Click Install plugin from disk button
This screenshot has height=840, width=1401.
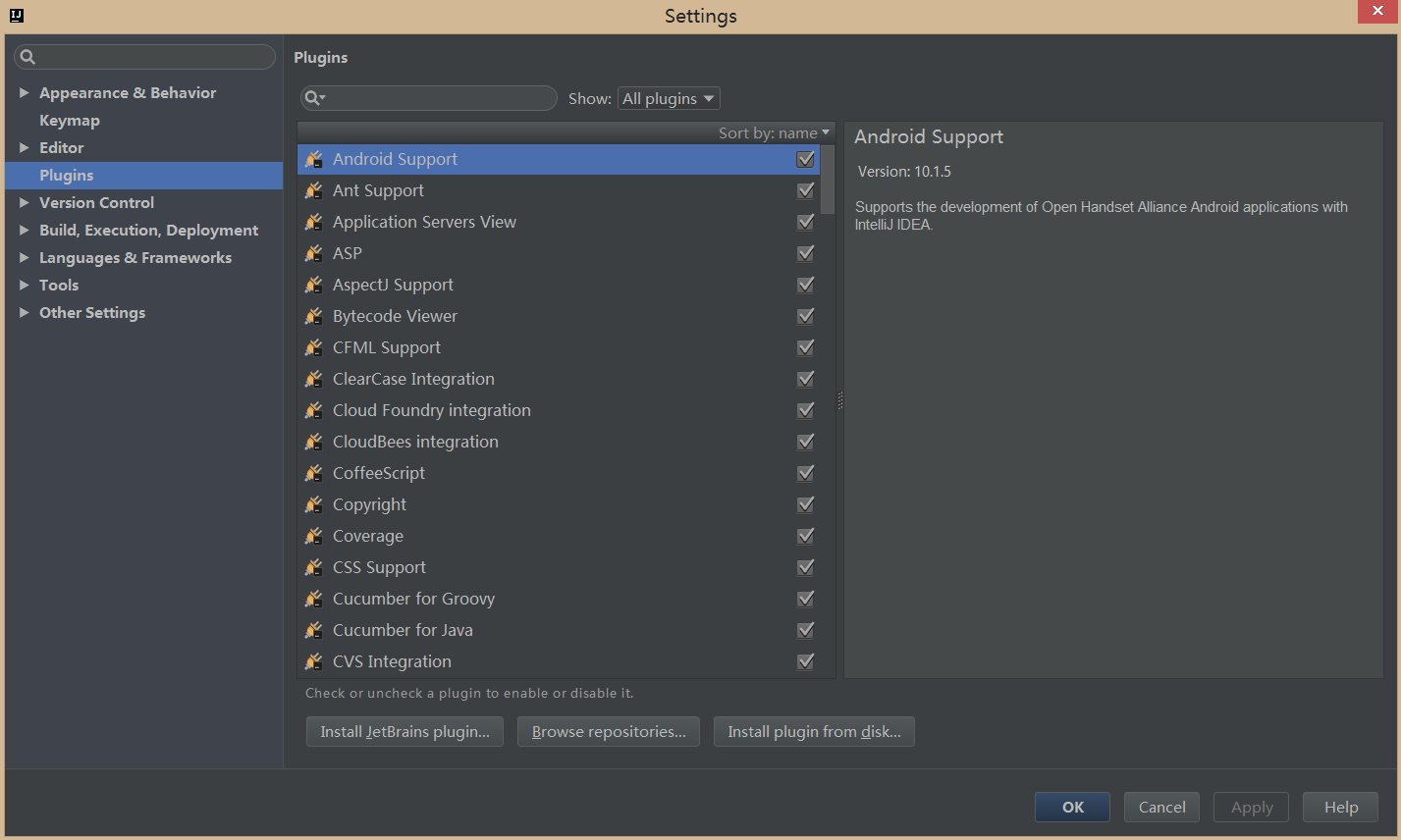[x=814, y=731]
